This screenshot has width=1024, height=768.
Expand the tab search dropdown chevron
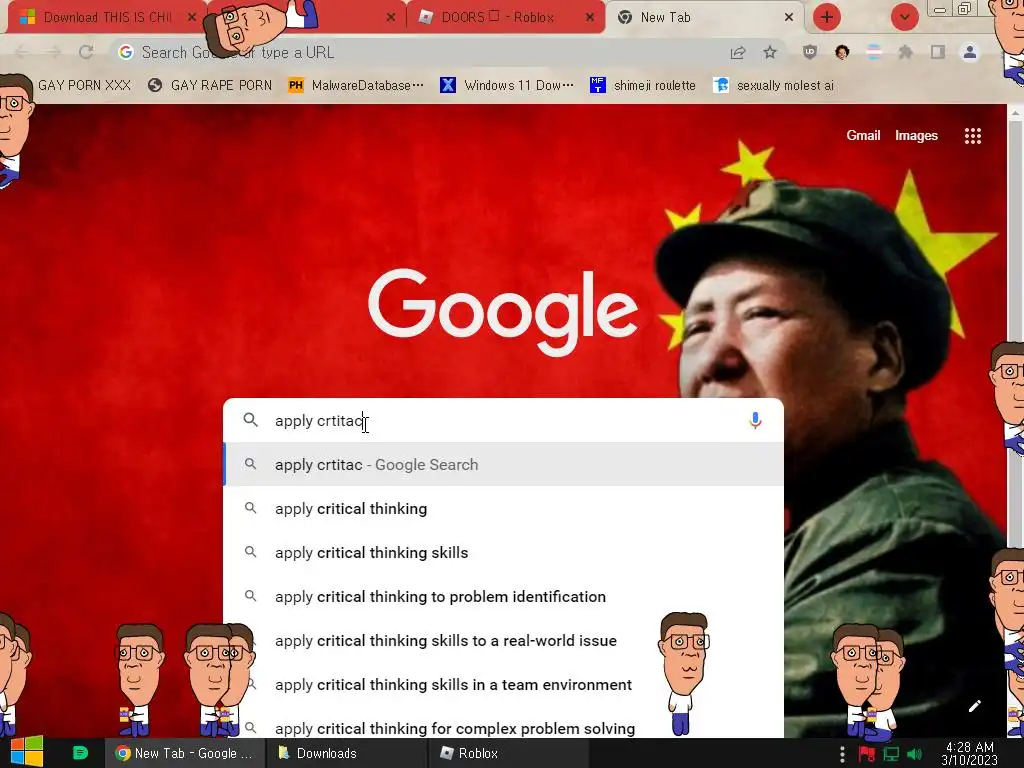pos(904,17)
